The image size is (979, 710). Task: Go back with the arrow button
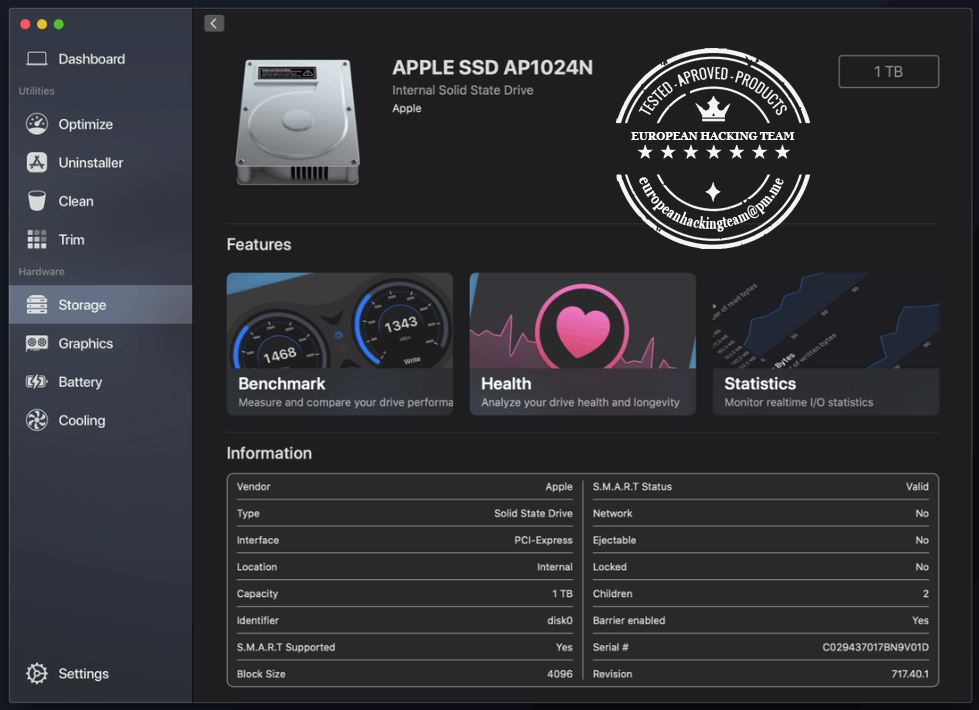[213, 22]
